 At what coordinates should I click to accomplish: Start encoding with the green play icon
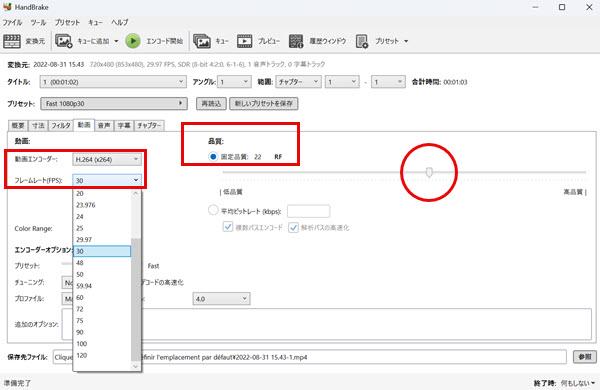(133, 41)
